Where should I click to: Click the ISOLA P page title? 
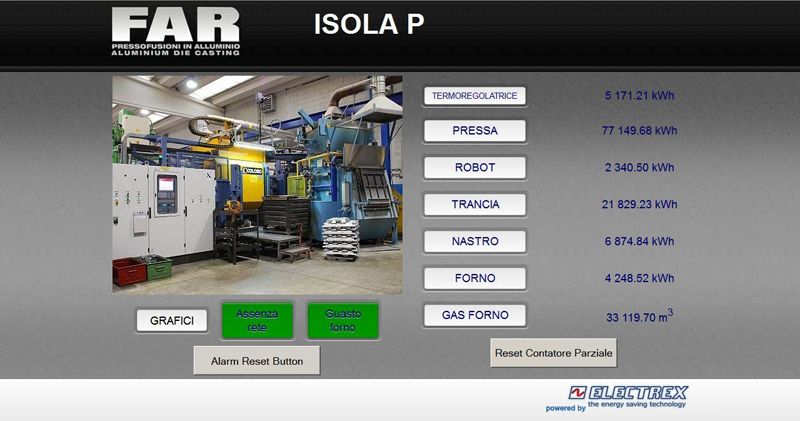pos(369,25)
